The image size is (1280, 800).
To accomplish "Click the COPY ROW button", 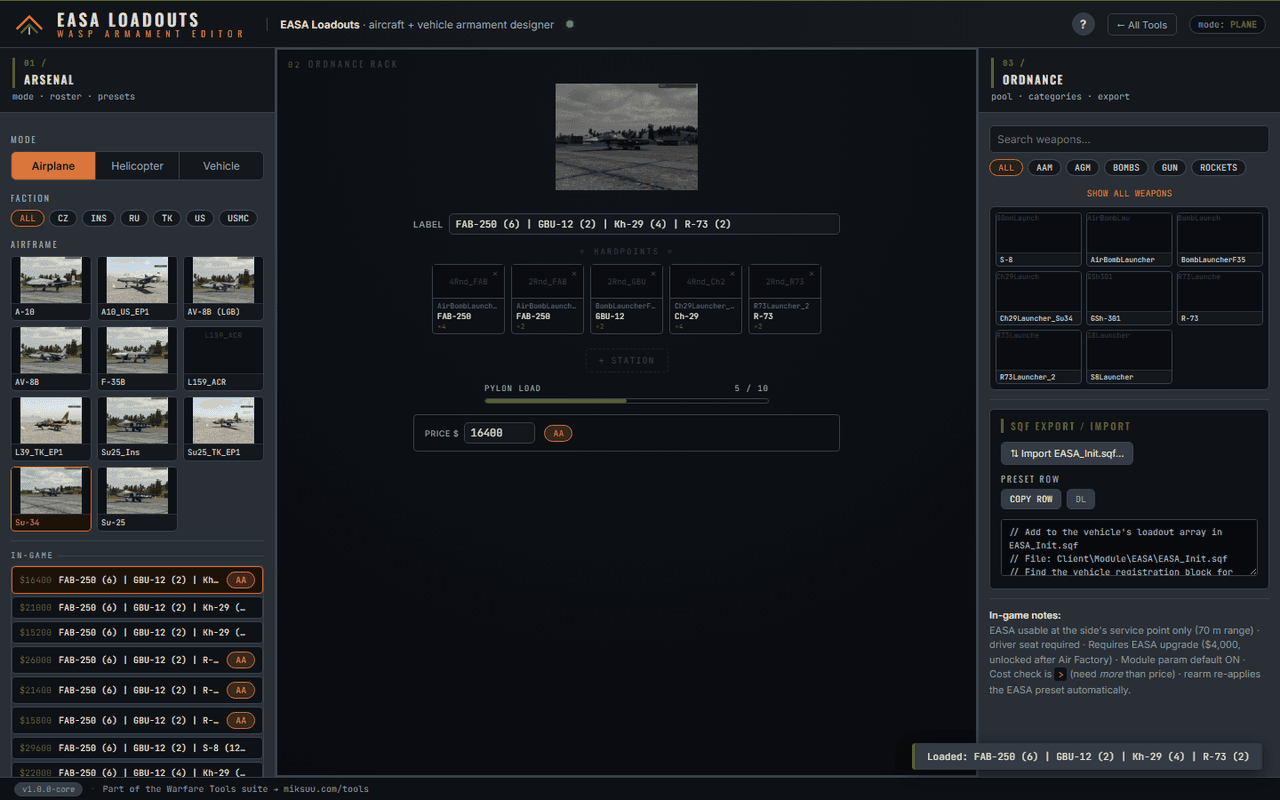I will coord(1031,499).
